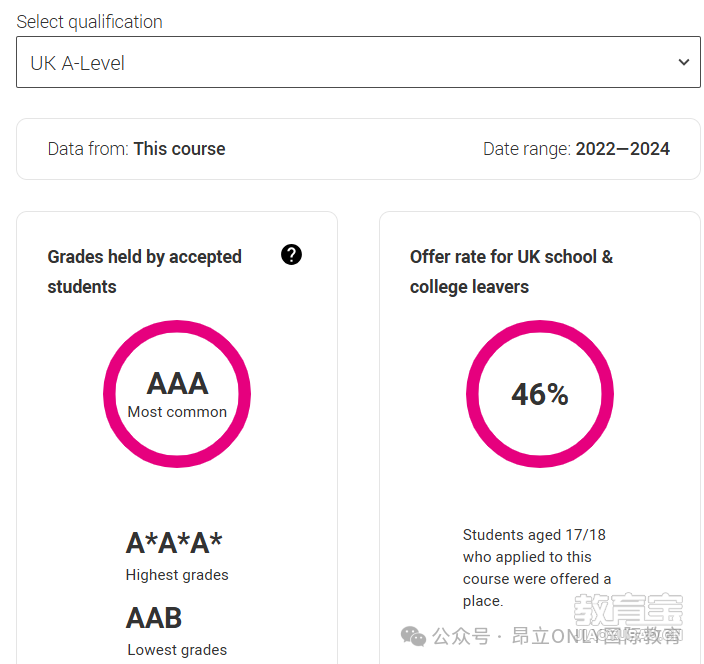Click the 教育宝 watermark logo
Image resolution: width=704 pixels, height=664 pixels.
(628, 610)
